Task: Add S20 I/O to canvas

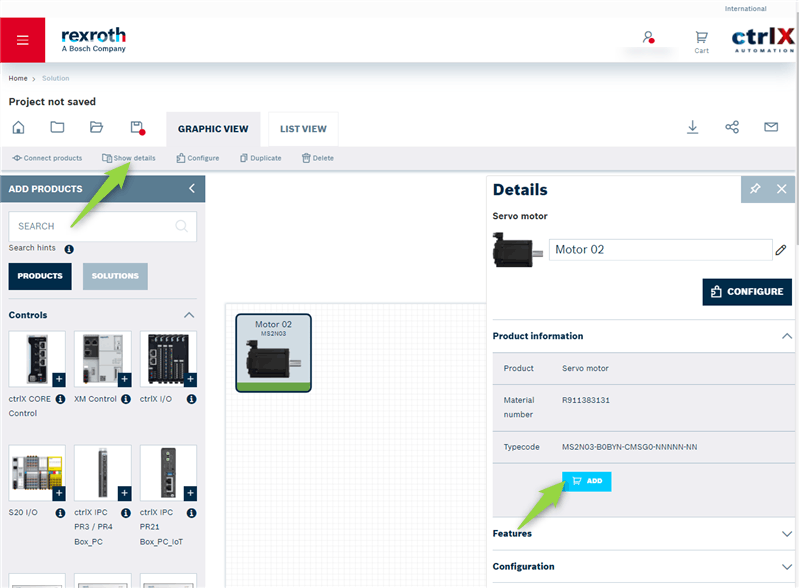Action: point(59,493)
